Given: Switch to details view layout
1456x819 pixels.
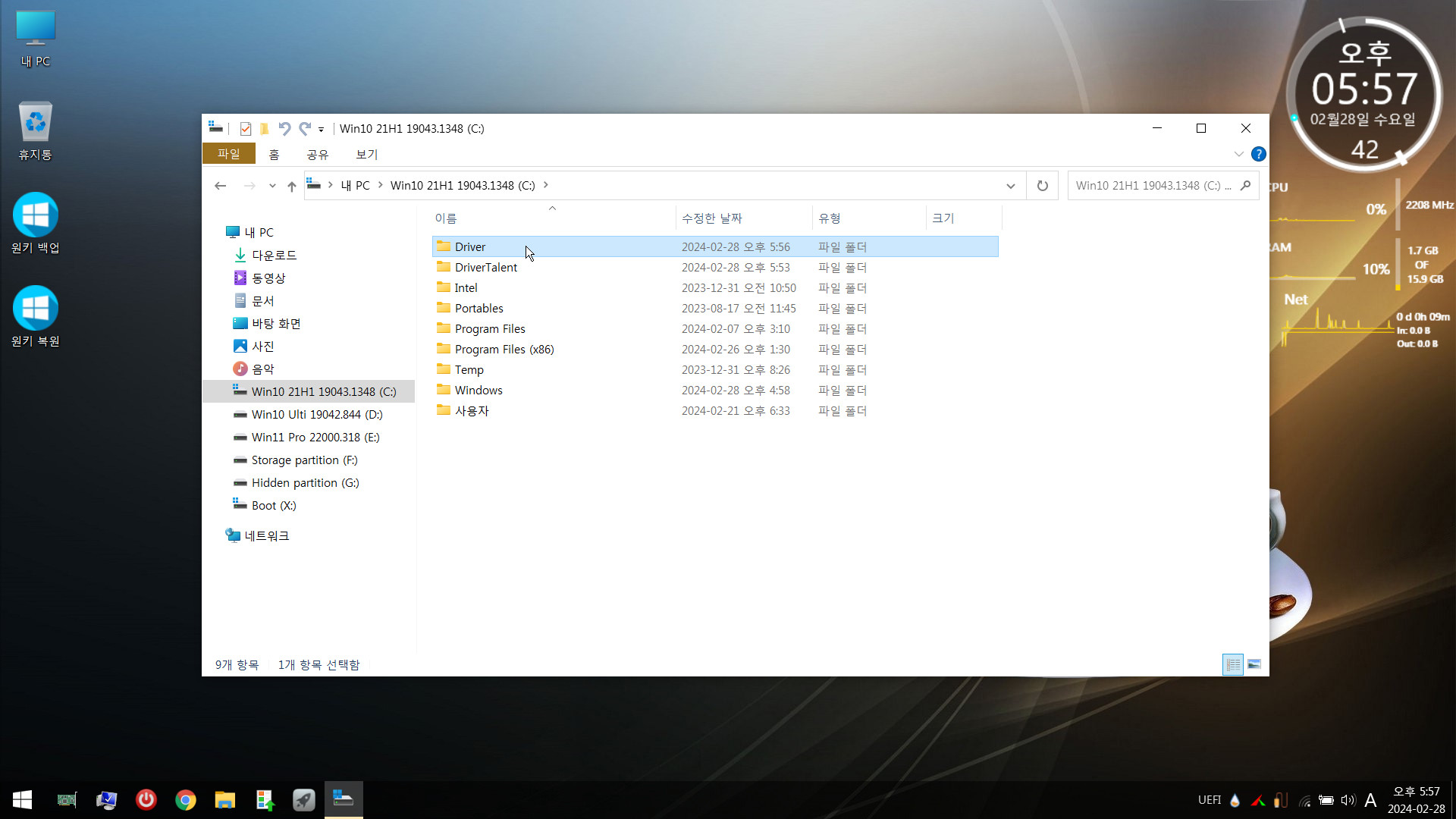Looking at the screenshot, I should click(x=1233, y=665).
